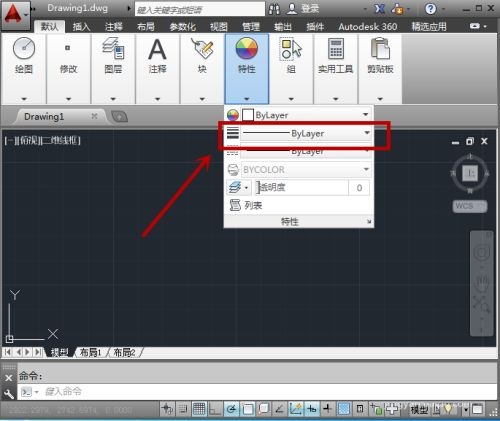Screen dimensions: 500x421
Task: Click the [二维线框] visual style control
Action: tap(60, 141)
